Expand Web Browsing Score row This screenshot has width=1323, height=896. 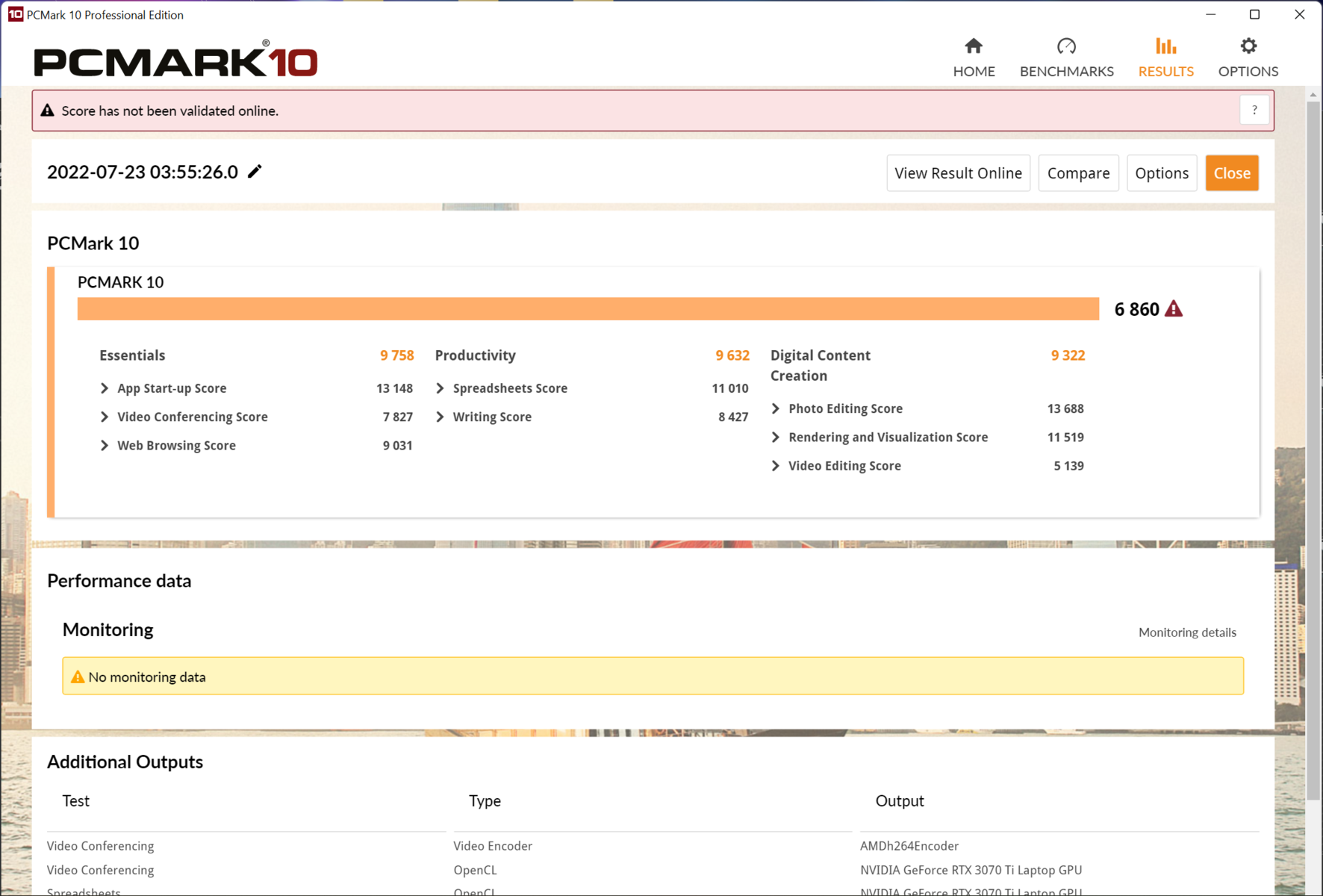(x=105, y=446)
